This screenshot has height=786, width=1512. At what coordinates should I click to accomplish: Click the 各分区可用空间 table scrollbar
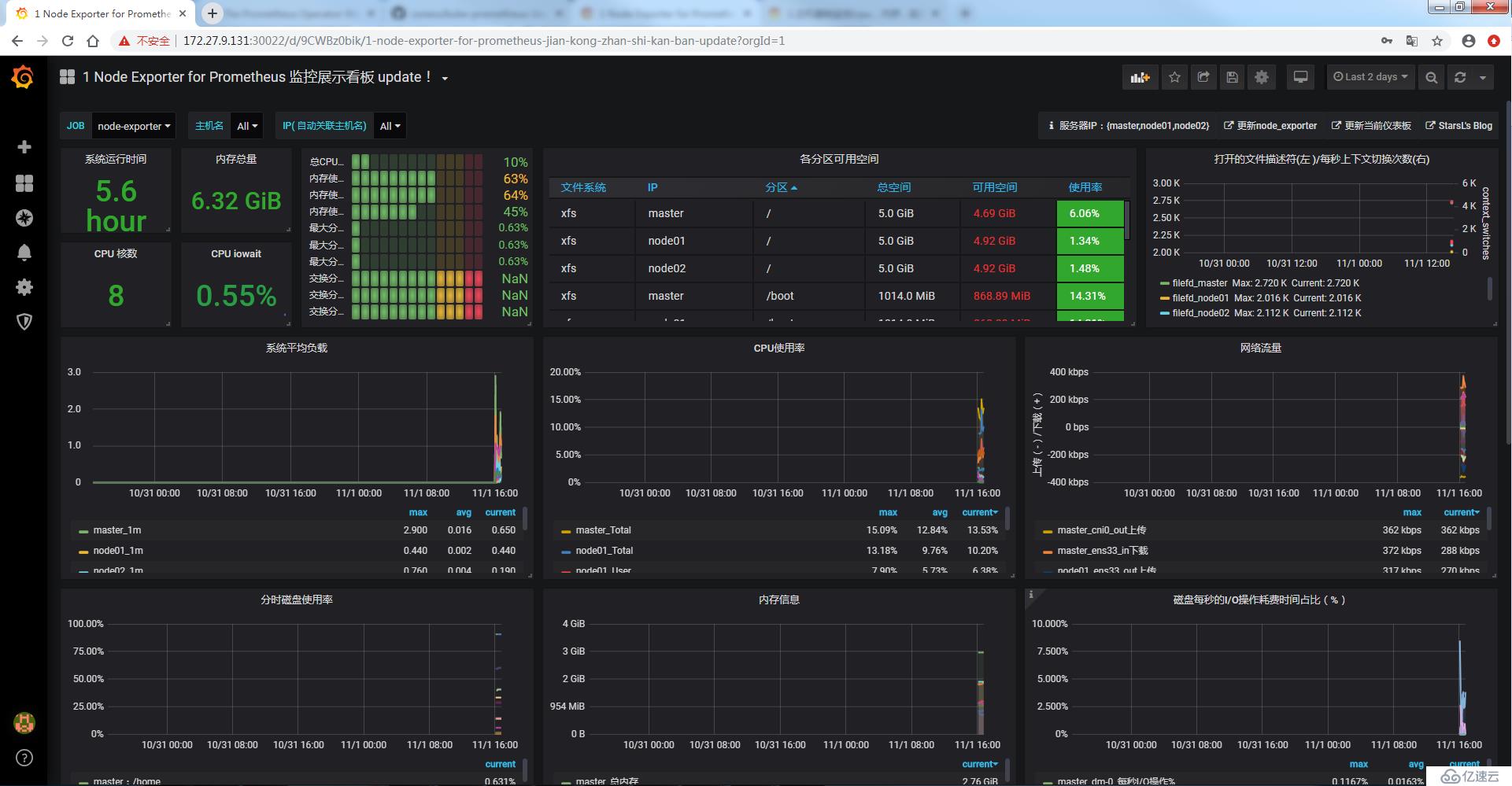pyautogui.click(x=1127, y=220)
